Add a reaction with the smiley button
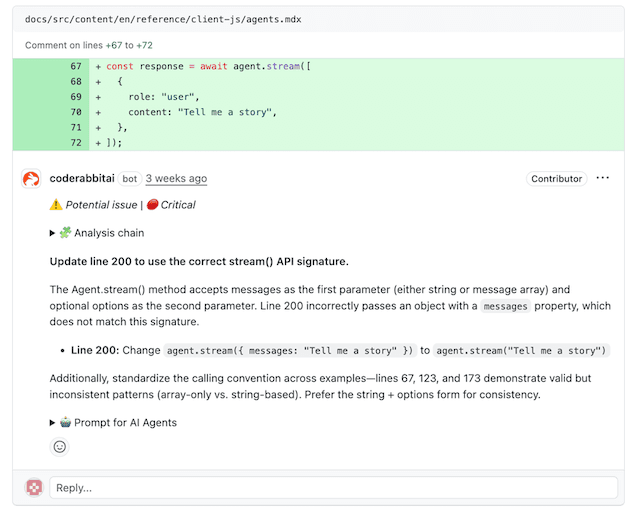The width and height of the screenshot is (640, 513). 60,447
